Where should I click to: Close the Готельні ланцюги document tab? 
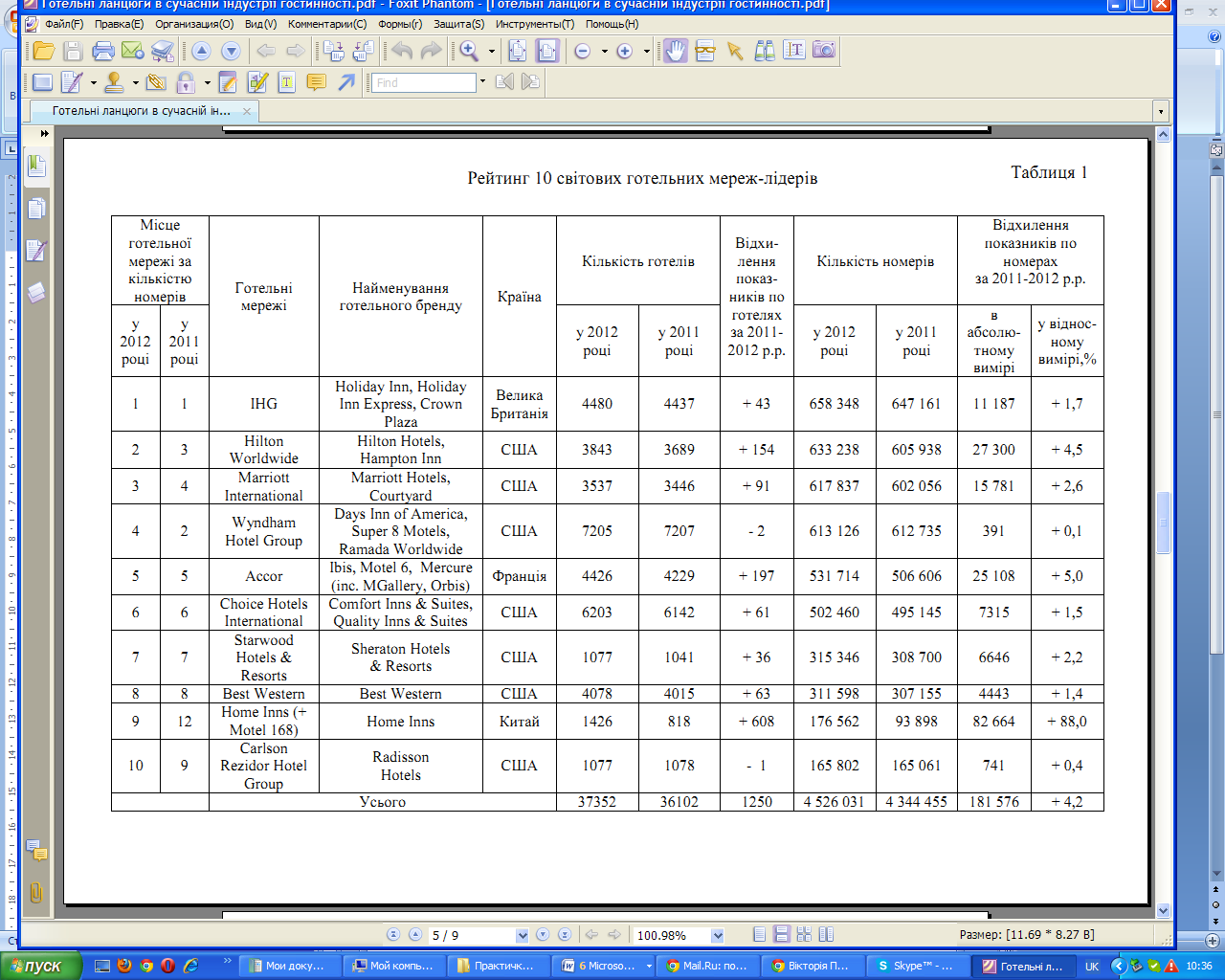pos(247,111)
